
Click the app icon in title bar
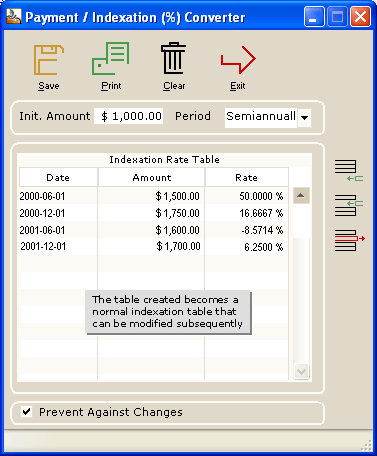point(14,16)
